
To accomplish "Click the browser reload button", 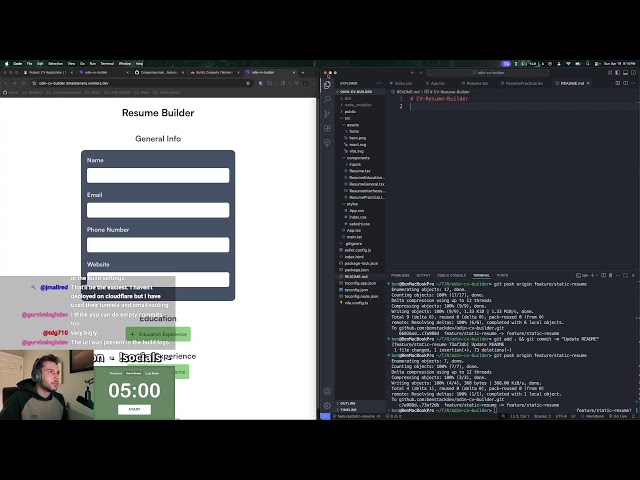I will click(24, 83).
